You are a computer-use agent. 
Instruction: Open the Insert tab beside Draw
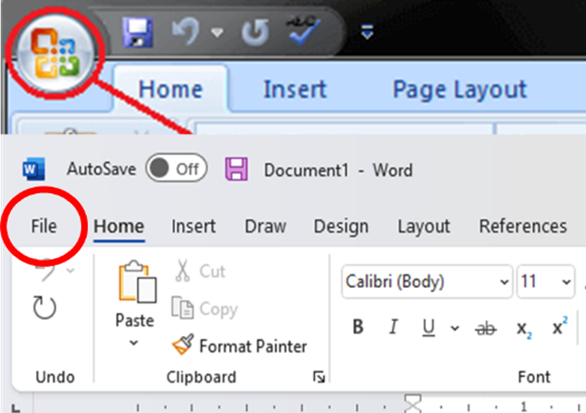194,226
